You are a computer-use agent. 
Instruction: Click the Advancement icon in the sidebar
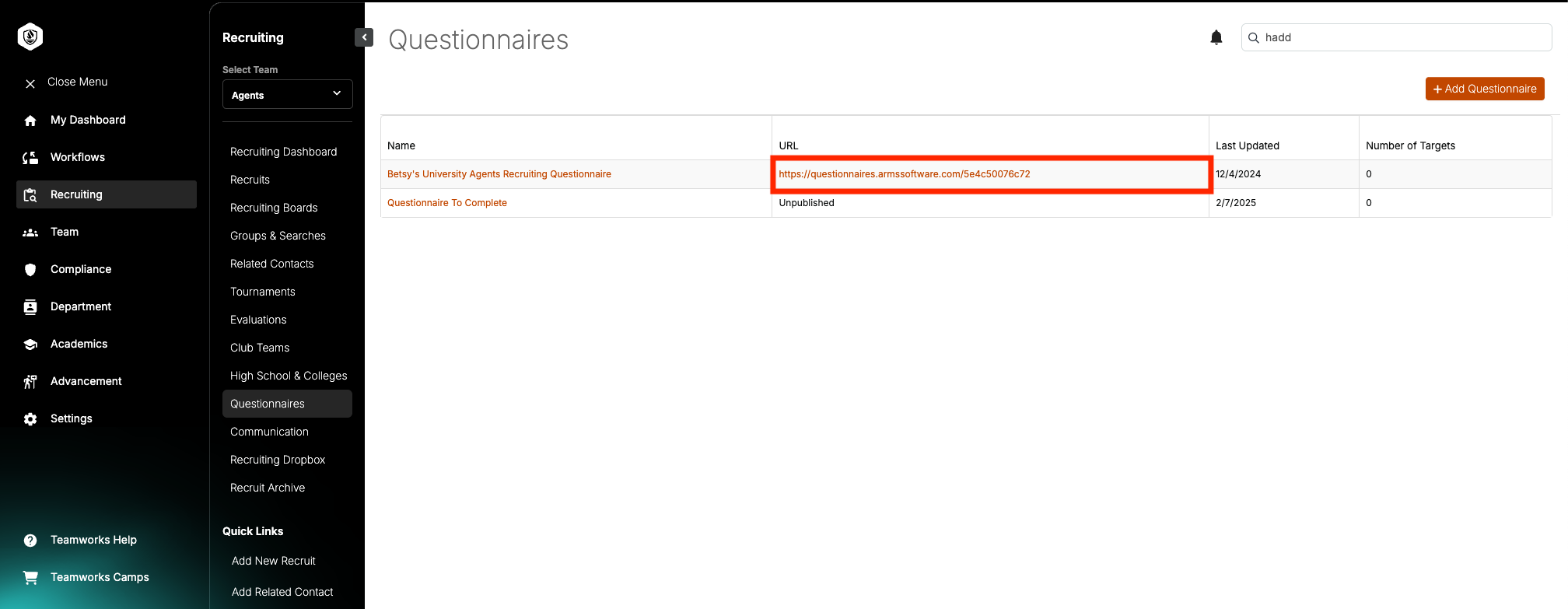(x=30, y=382)
